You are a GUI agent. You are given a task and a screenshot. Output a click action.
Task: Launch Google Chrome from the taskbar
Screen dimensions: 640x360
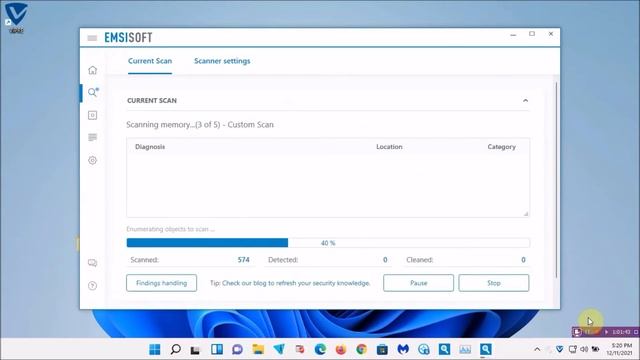click(x=361, y=349)
